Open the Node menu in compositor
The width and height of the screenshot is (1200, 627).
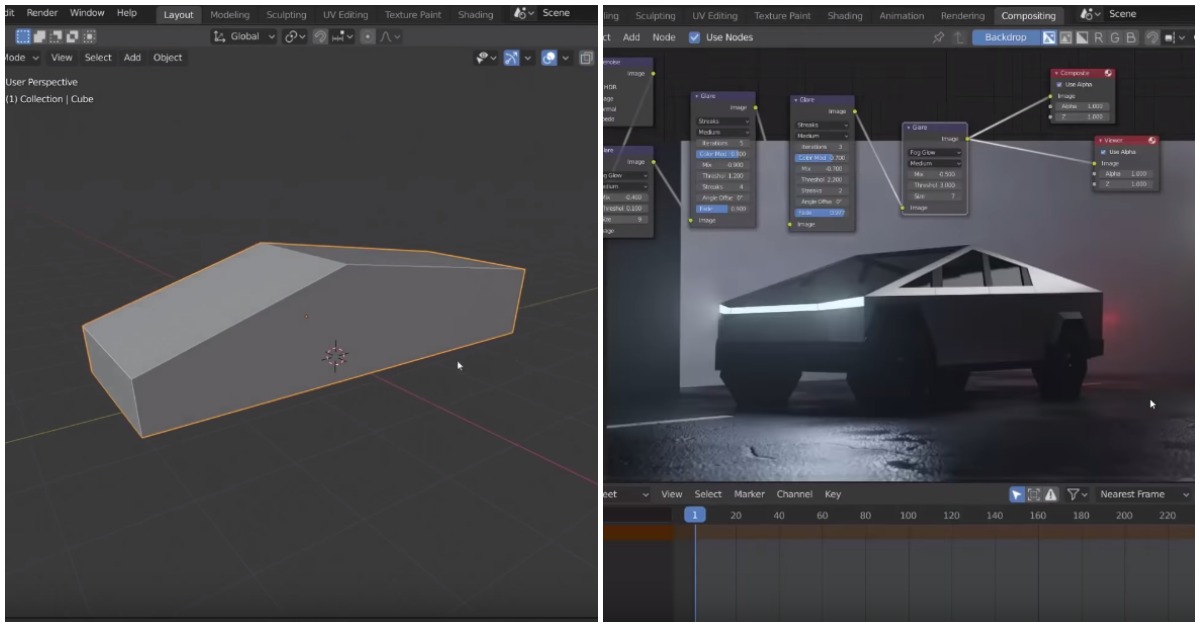click(x=664, y=37)
